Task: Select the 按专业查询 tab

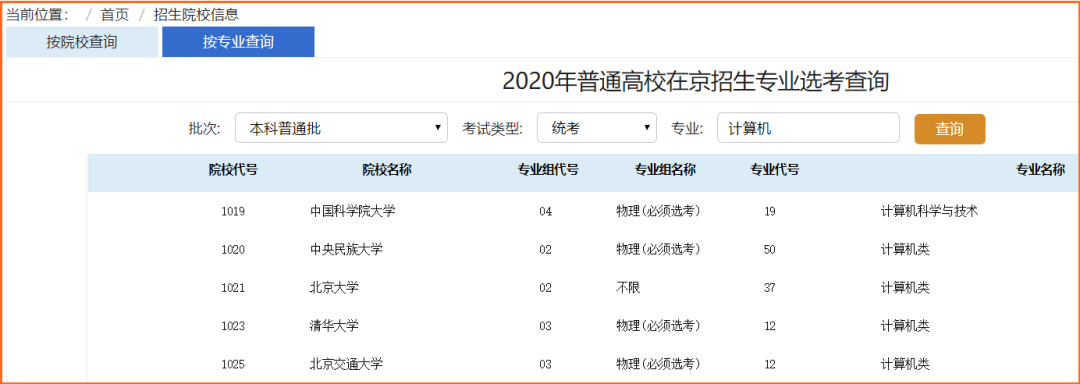Action: (x=238, y=42)
